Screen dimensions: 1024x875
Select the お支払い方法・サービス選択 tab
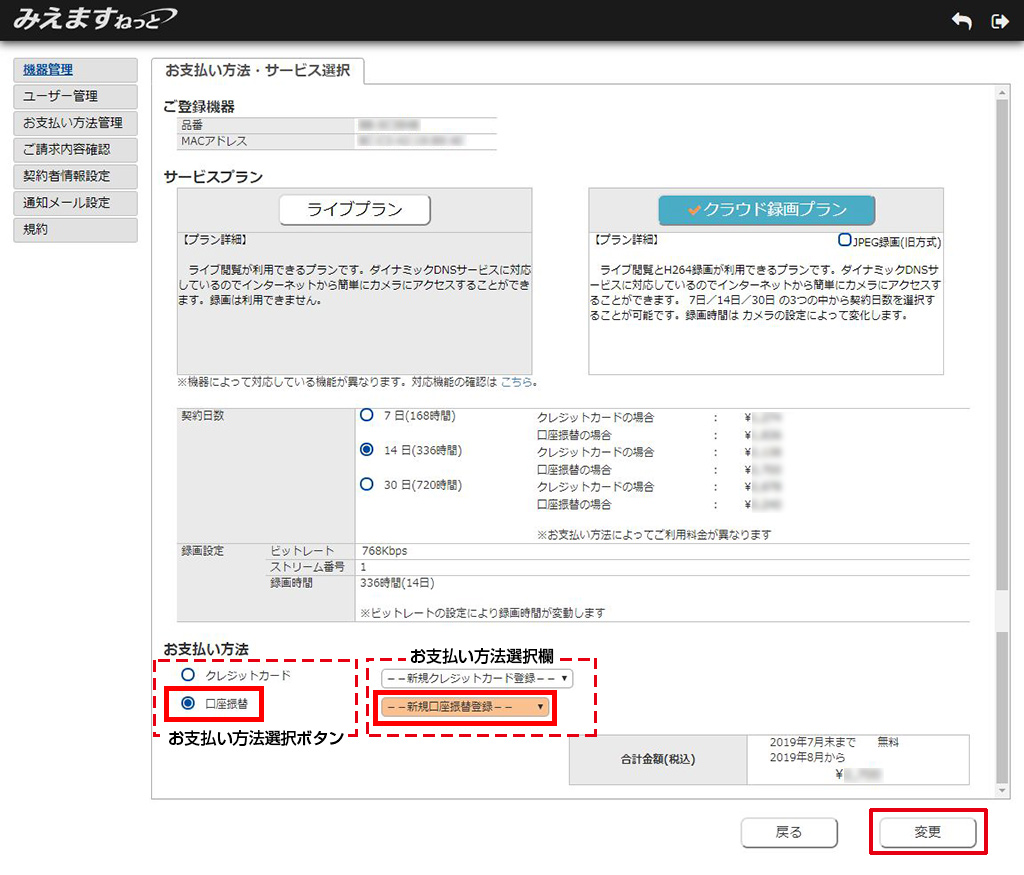coord(257,71)
